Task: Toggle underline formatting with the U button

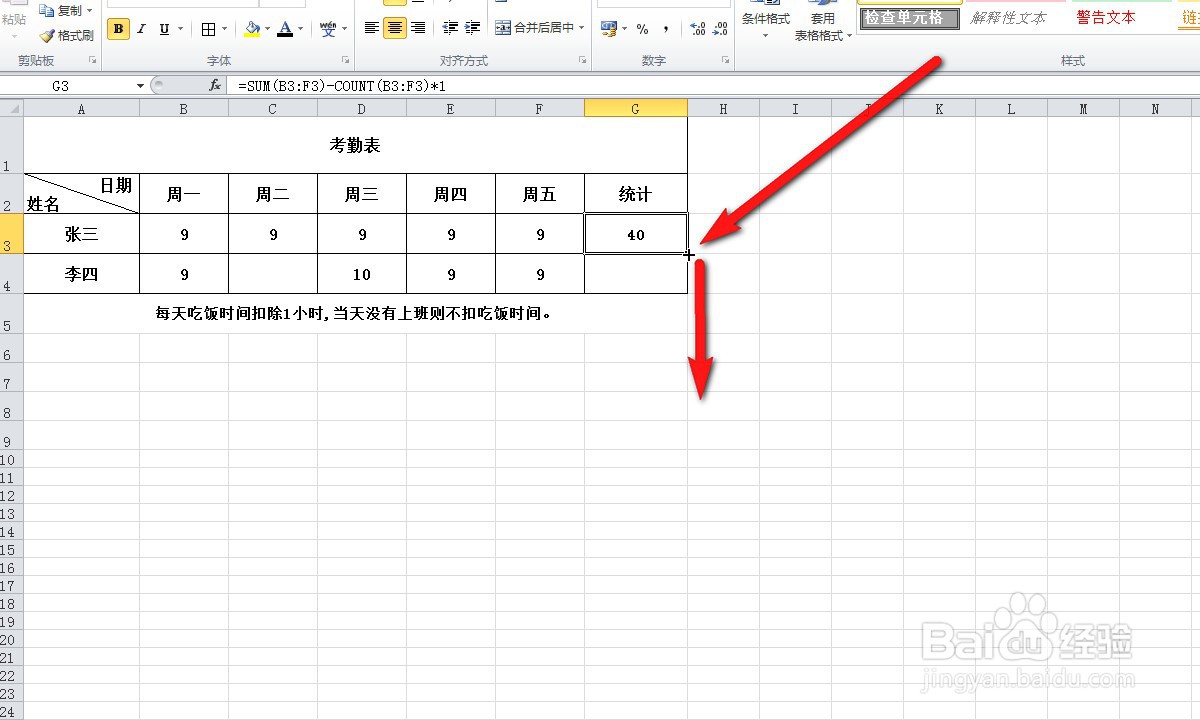Action: pyautogui.click(x=163, y=29)
